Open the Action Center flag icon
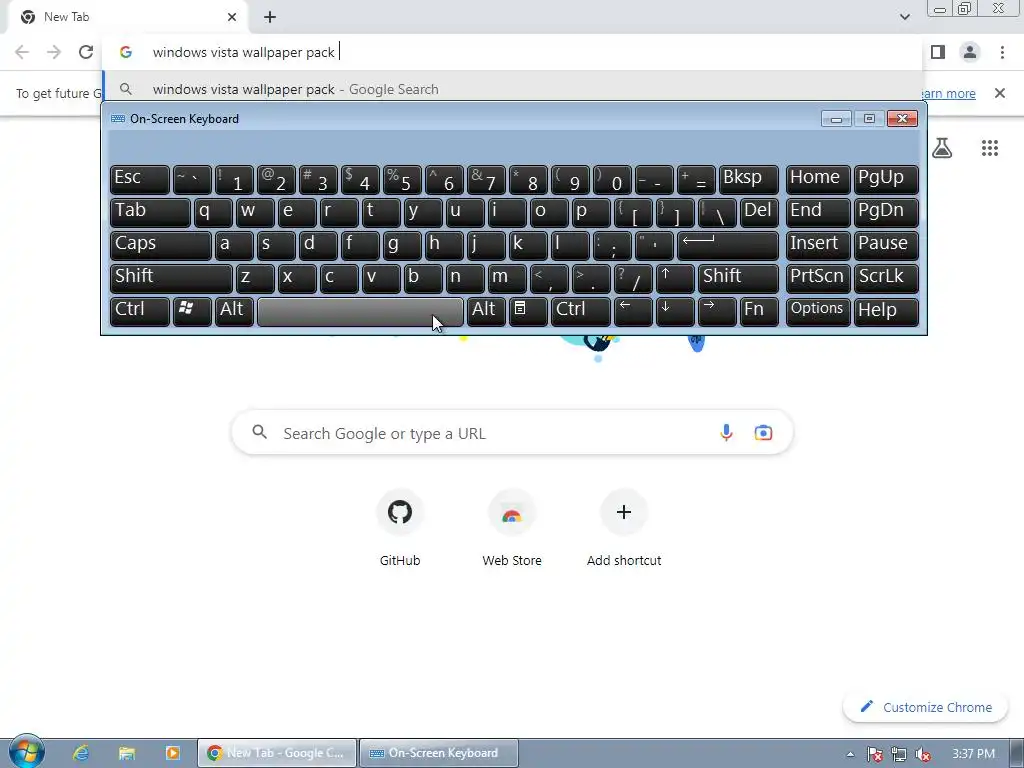The image size is (1024, 768). click(x=874, y=754)
